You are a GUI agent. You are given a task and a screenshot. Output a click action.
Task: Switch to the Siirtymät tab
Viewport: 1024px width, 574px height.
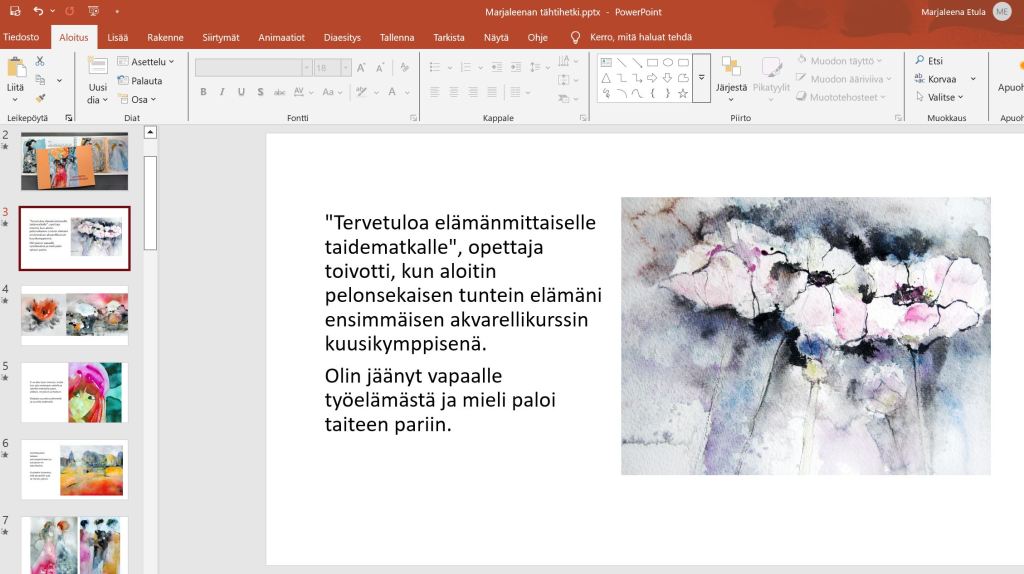pyautogui.click(x=221, y=37)
